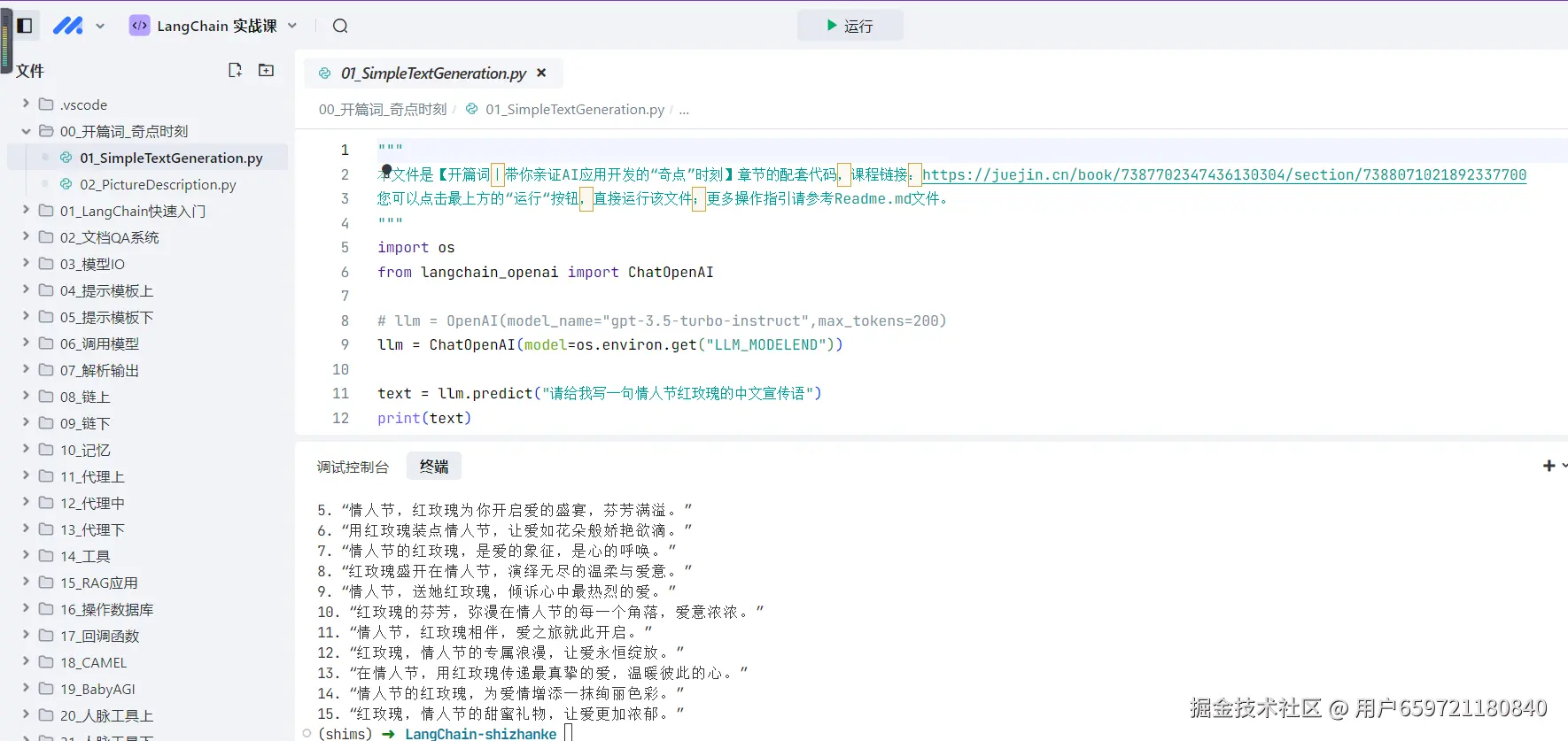Click the print(text) code line
The width and height of the screenshot is (1568, 741).
point(424,418)
